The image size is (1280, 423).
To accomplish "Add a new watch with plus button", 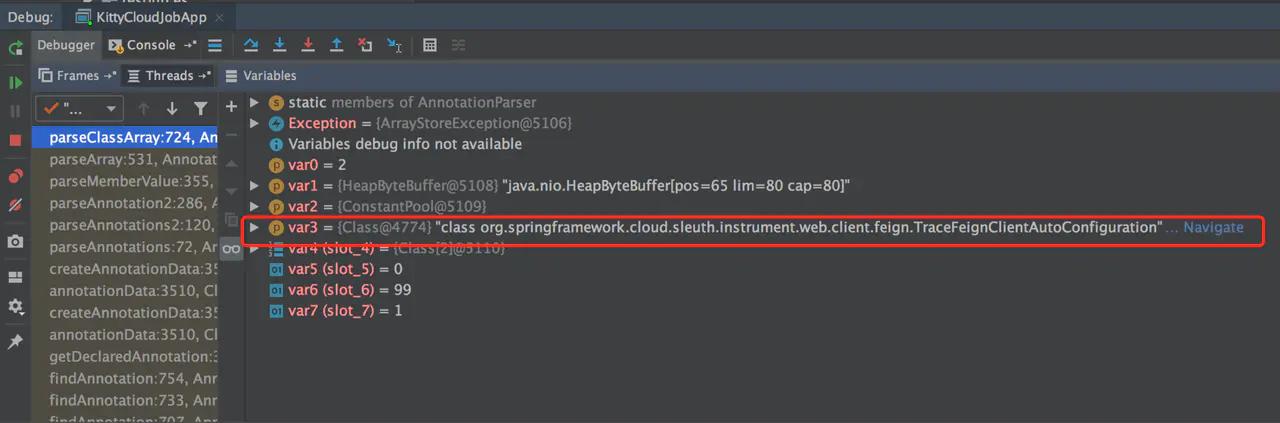I will tap(231, 106).
